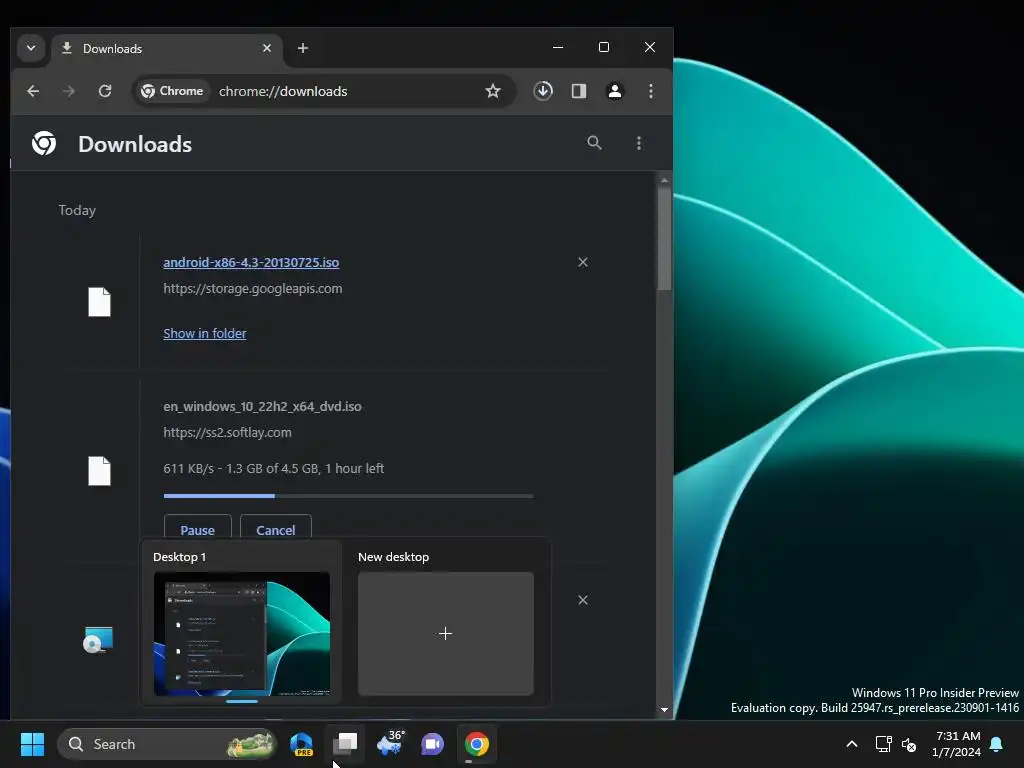The height and width of the screenshot is (768, 1024).
Task: Switch to Desktop 1 thumbnail
Action: [x=242, y=633]
